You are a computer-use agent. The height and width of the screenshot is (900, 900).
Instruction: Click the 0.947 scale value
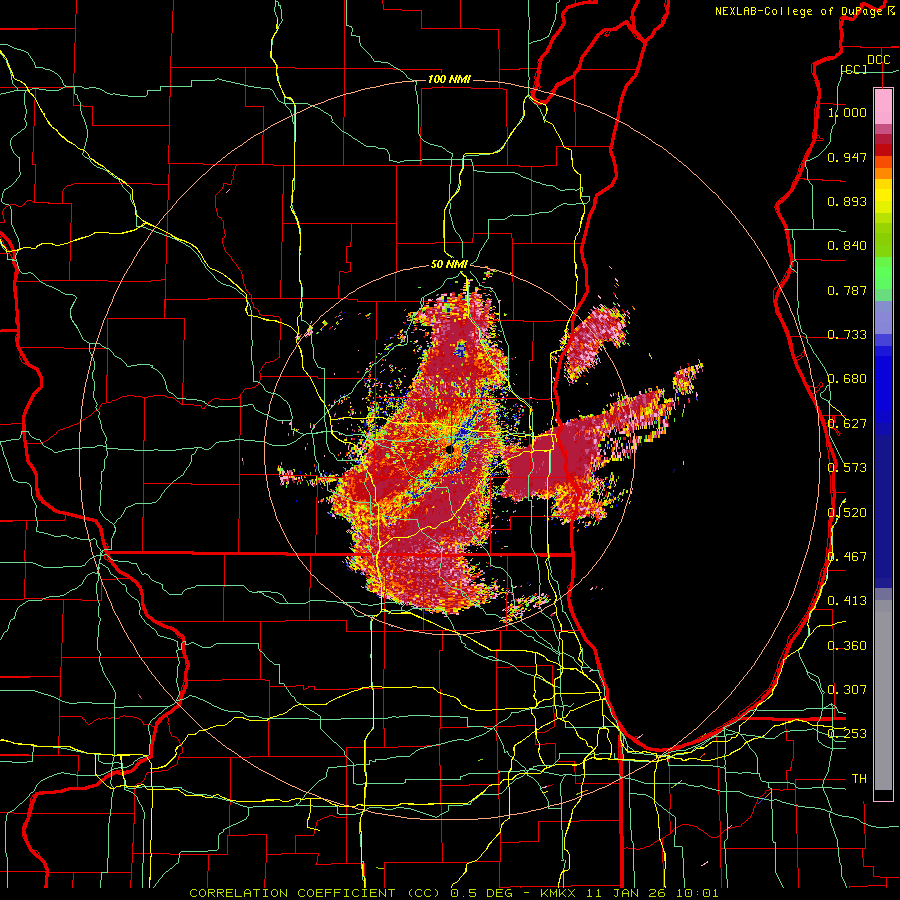tap(847, 157)
